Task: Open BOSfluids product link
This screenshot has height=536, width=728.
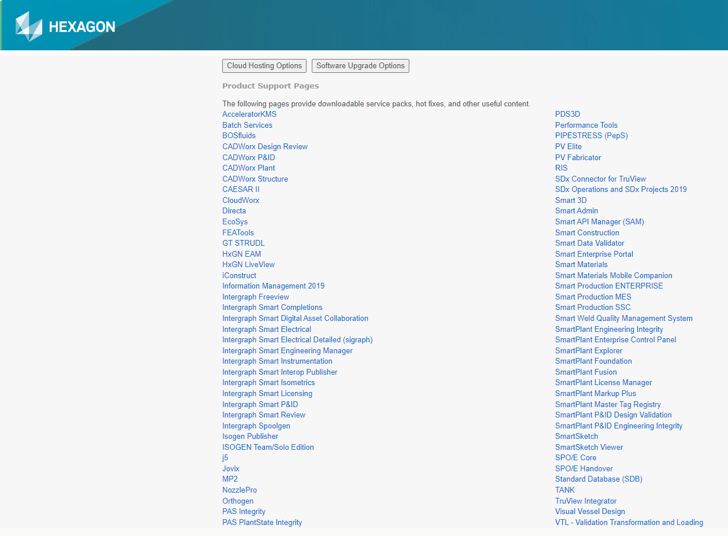Action: [x=239, y=136]
